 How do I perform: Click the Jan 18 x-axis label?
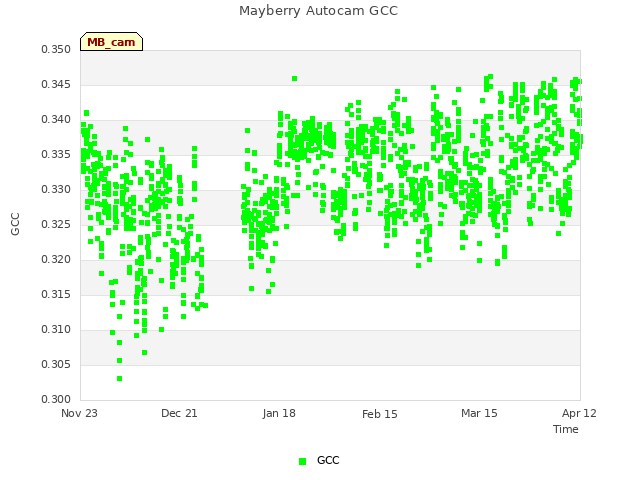(x=279, y=413)
